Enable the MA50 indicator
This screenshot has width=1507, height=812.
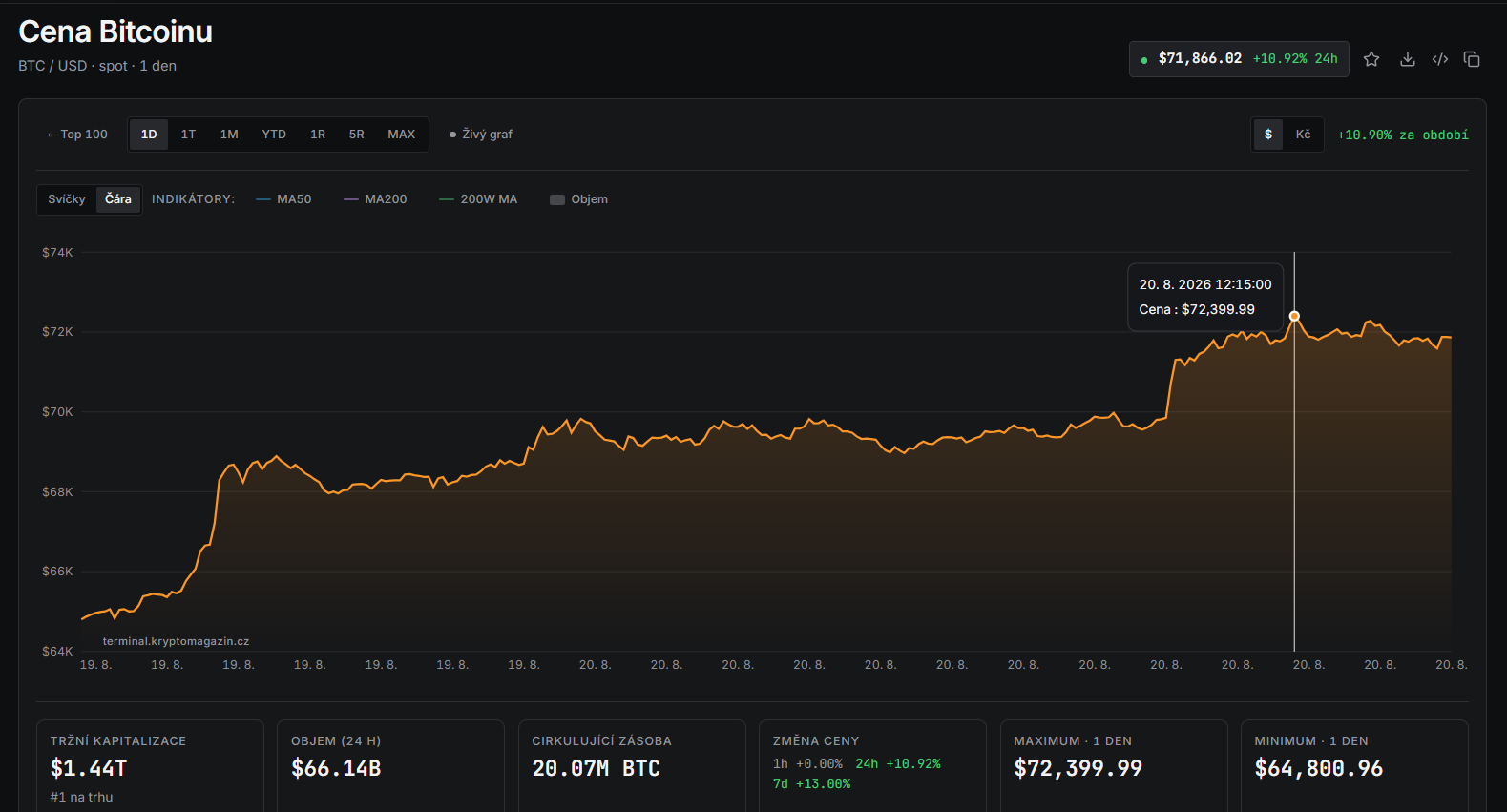(x=283, y=199)
